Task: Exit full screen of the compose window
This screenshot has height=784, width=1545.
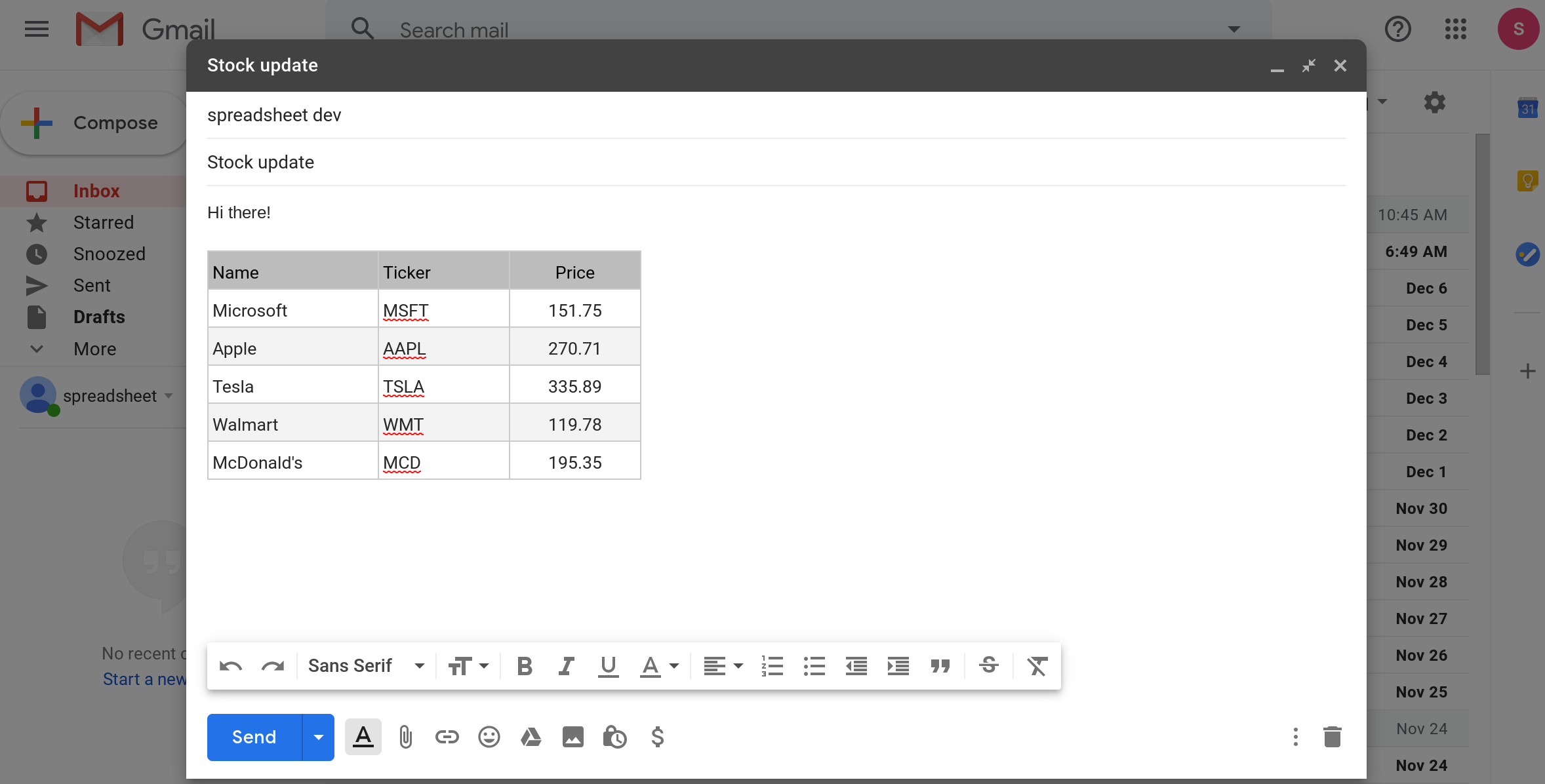Action: click(x=1308, y=66)
